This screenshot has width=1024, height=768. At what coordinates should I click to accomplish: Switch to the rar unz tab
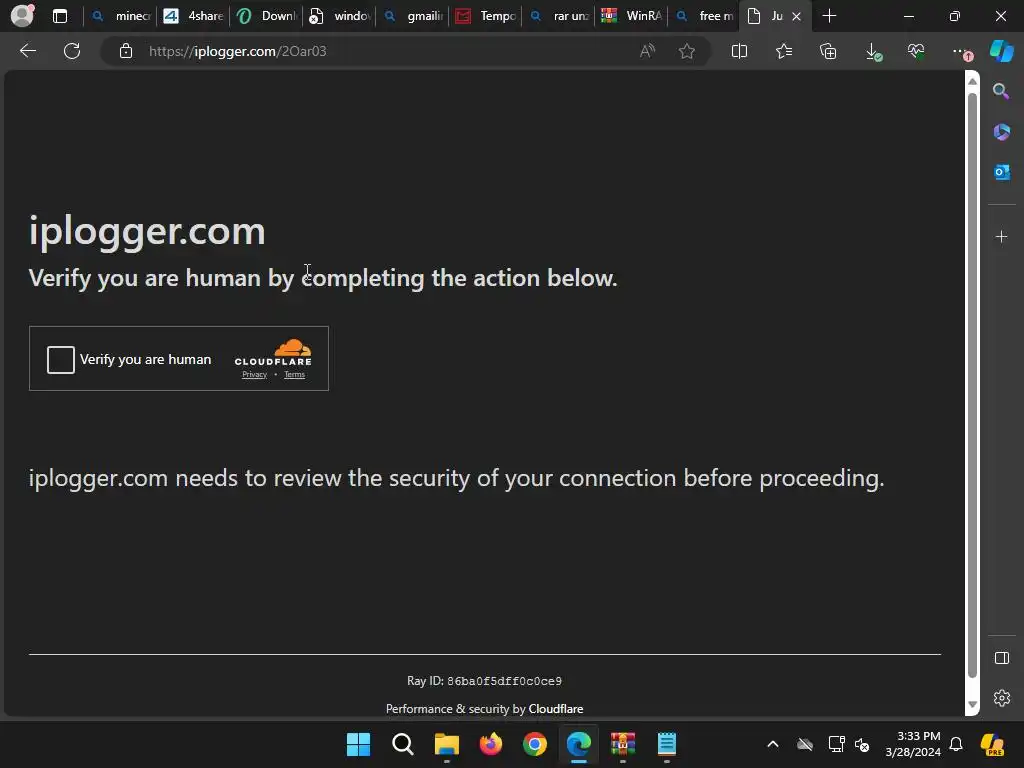(x=559, y=16)
